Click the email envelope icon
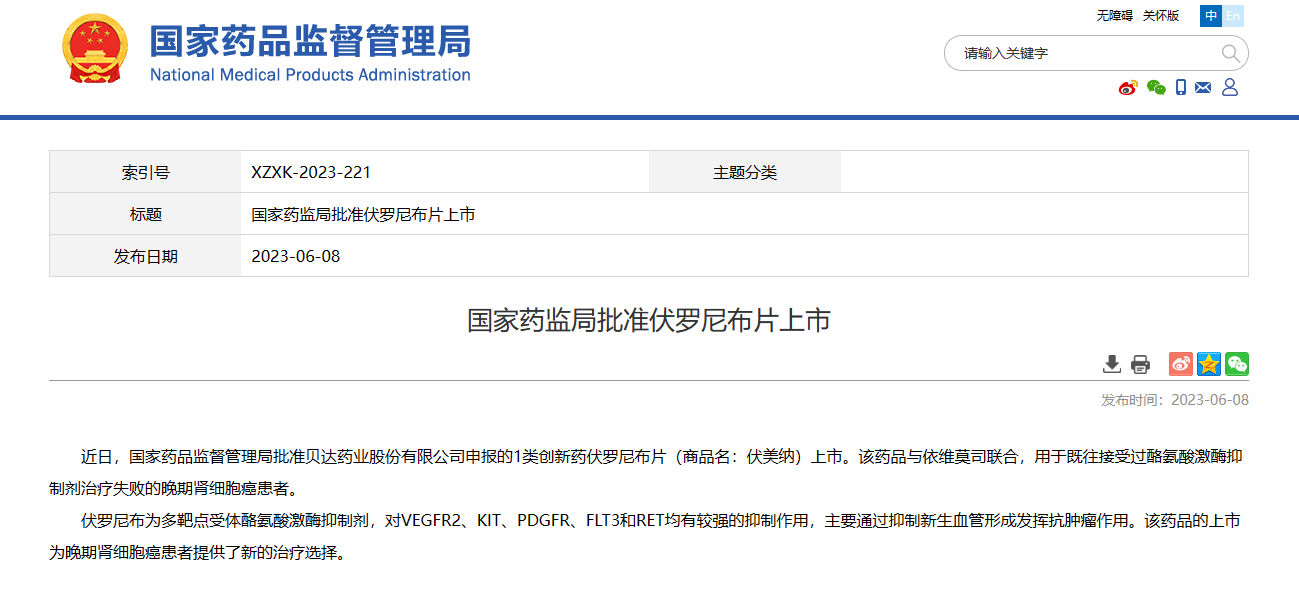This screenshot has height=601, width=1299. tap(1203, 88)
